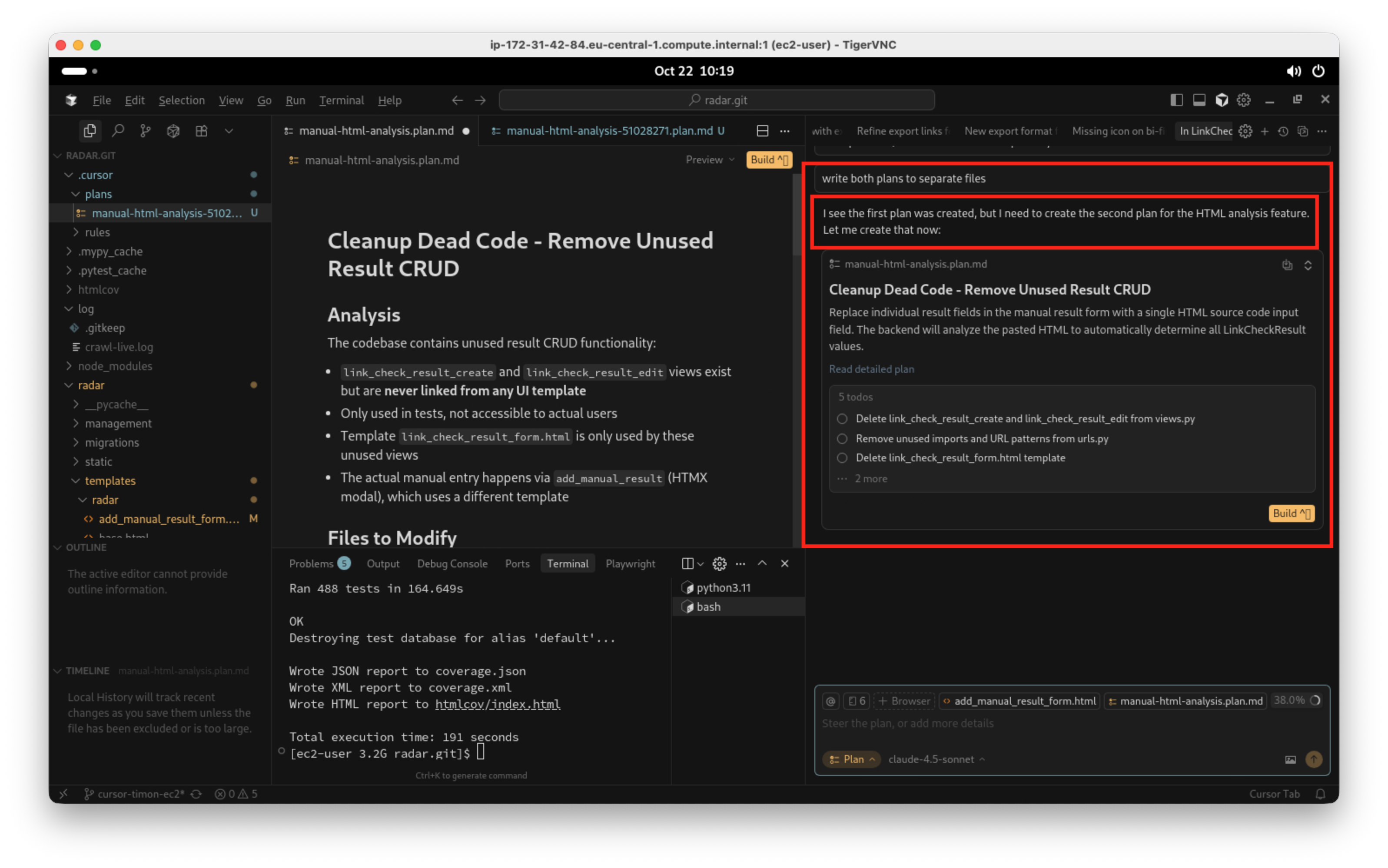Image resolution: width=1388 pixels, height=868 pixels.
Task: Click the 'Steer the plan' chat input field
Action: coord(1034,723)
